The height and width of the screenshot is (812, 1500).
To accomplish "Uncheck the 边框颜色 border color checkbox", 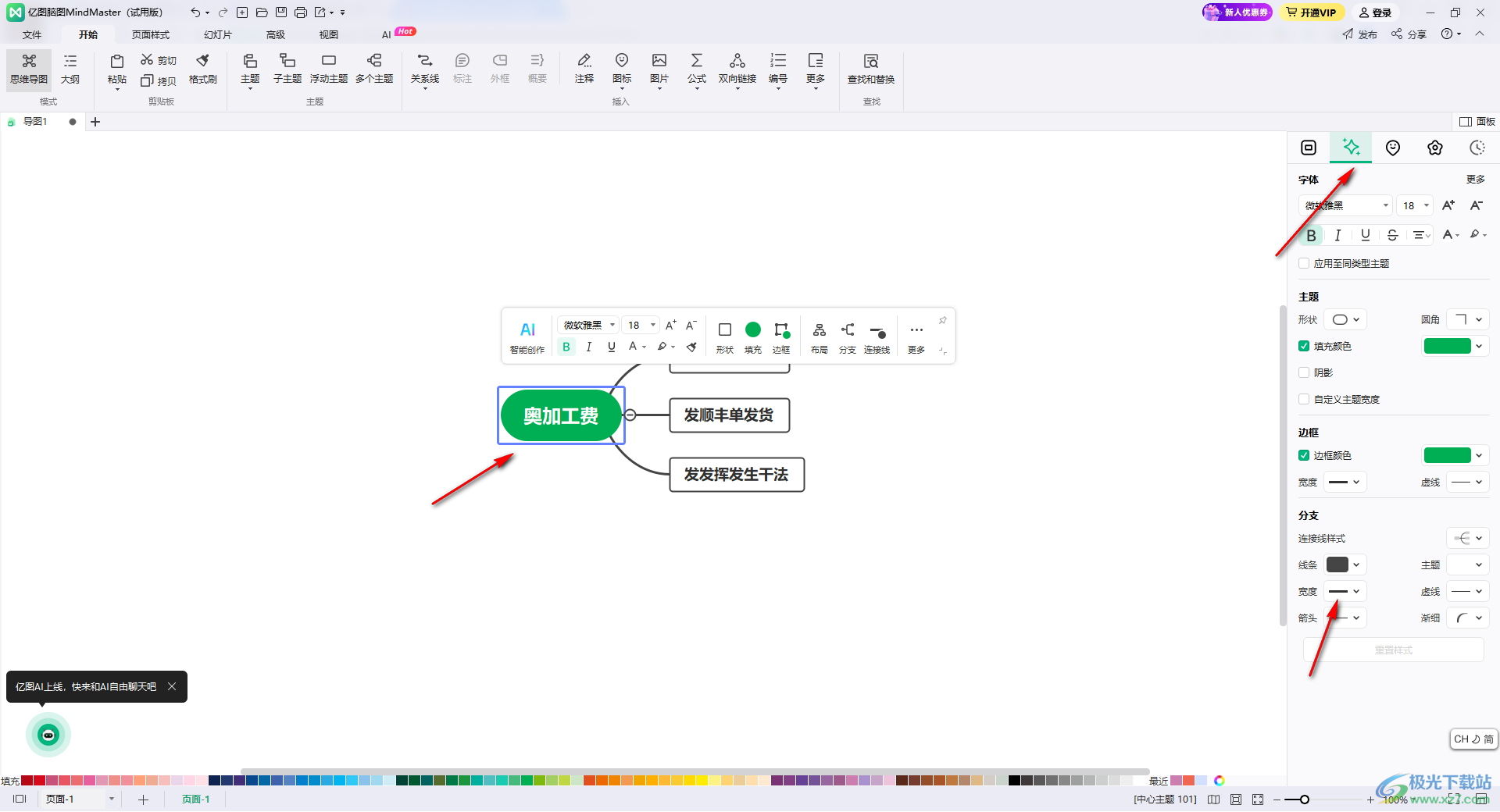I will click(x=1304, y=455).
